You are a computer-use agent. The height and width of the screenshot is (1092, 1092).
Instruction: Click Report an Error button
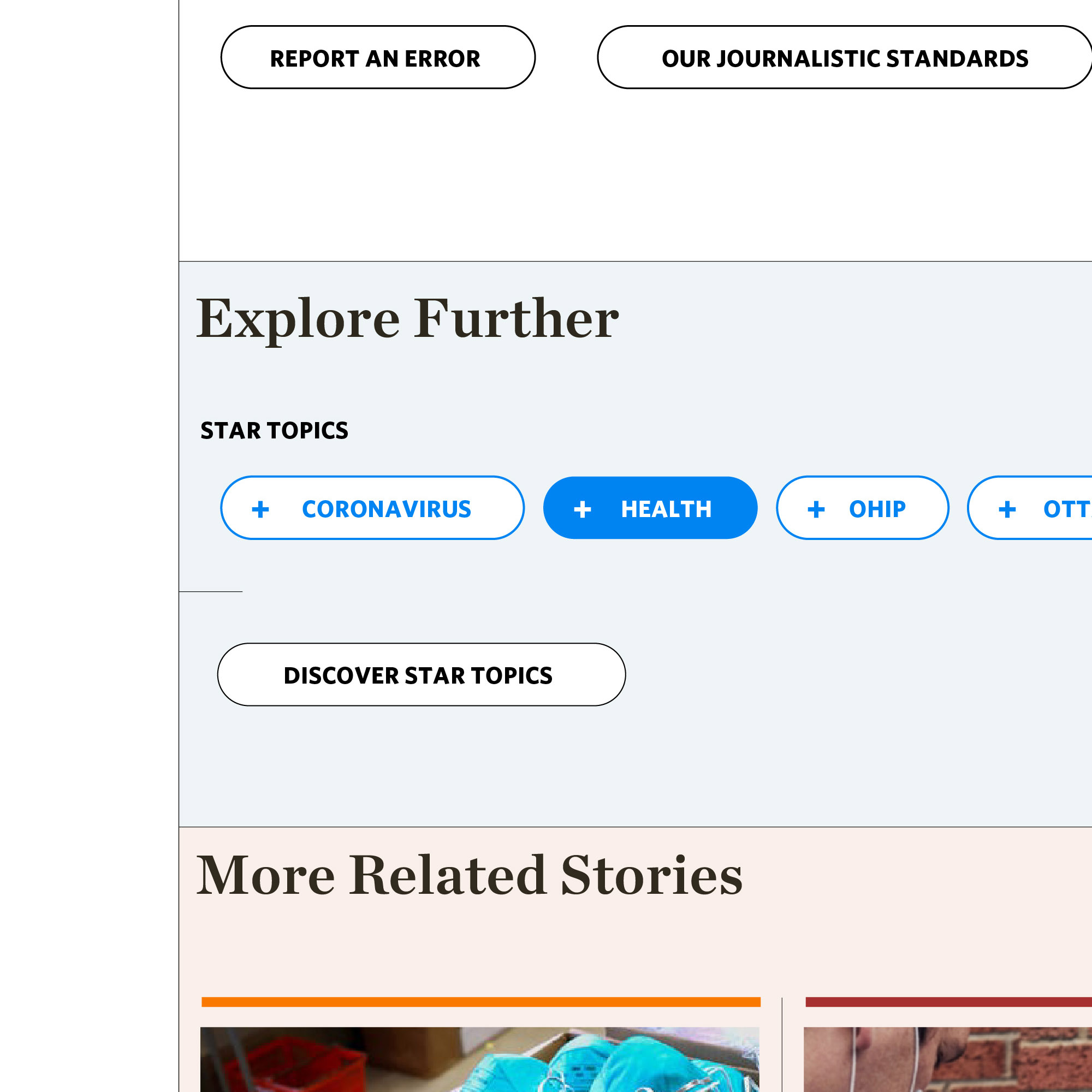pyautogui.click(x=378, y=57)
